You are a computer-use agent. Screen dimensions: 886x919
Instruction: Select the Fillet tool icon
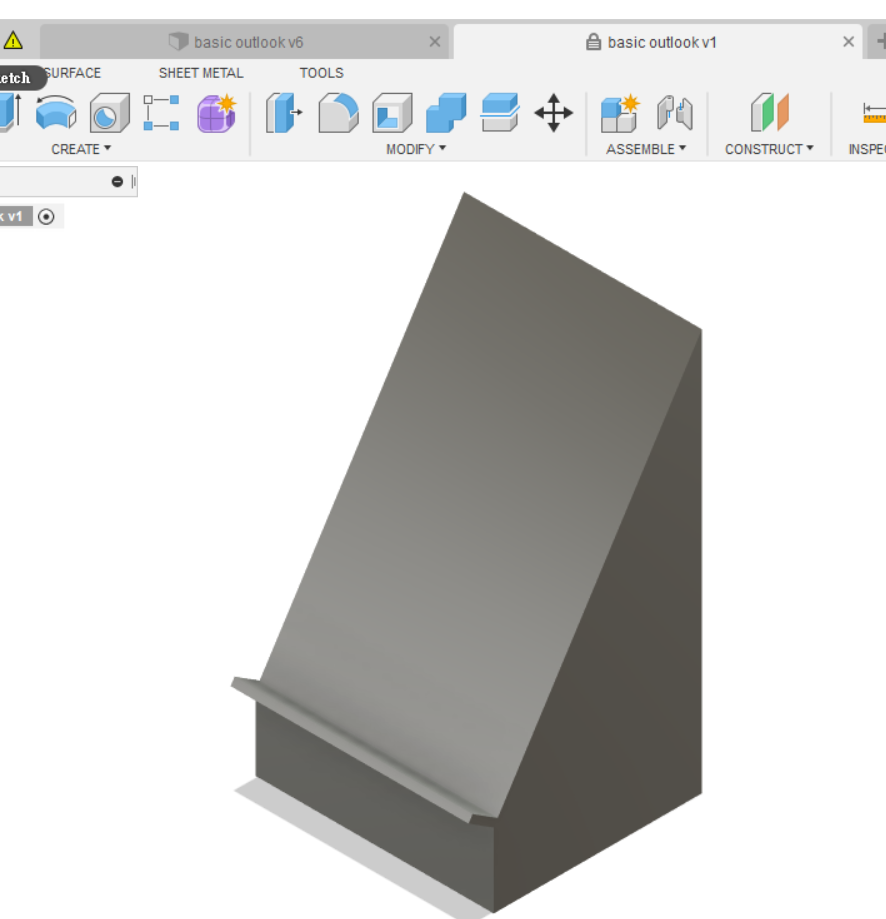[339, 113]
